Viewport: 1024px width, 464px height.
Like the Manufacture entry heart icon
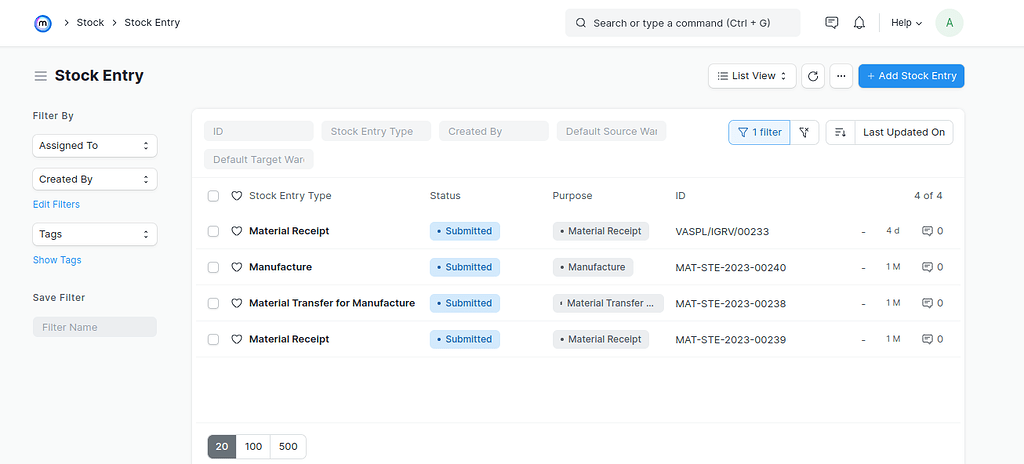237,267
